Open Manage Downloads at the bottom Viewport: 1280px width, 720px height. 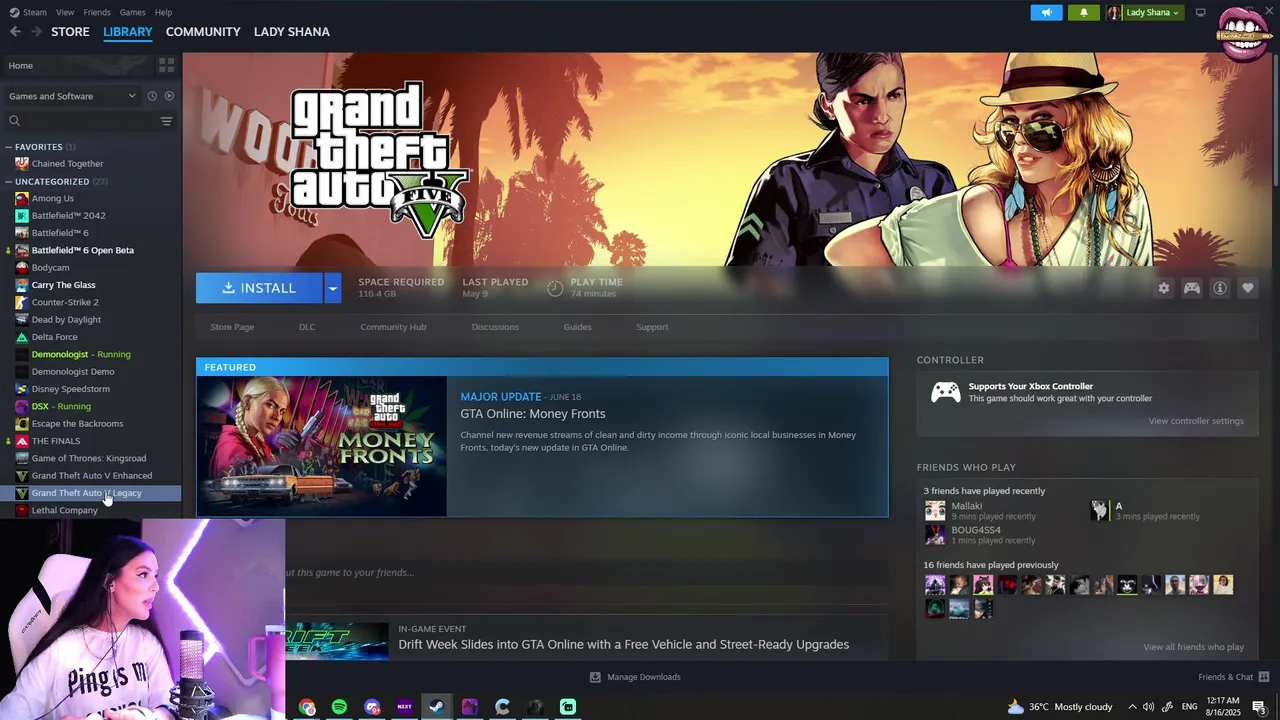click(635, 677)
